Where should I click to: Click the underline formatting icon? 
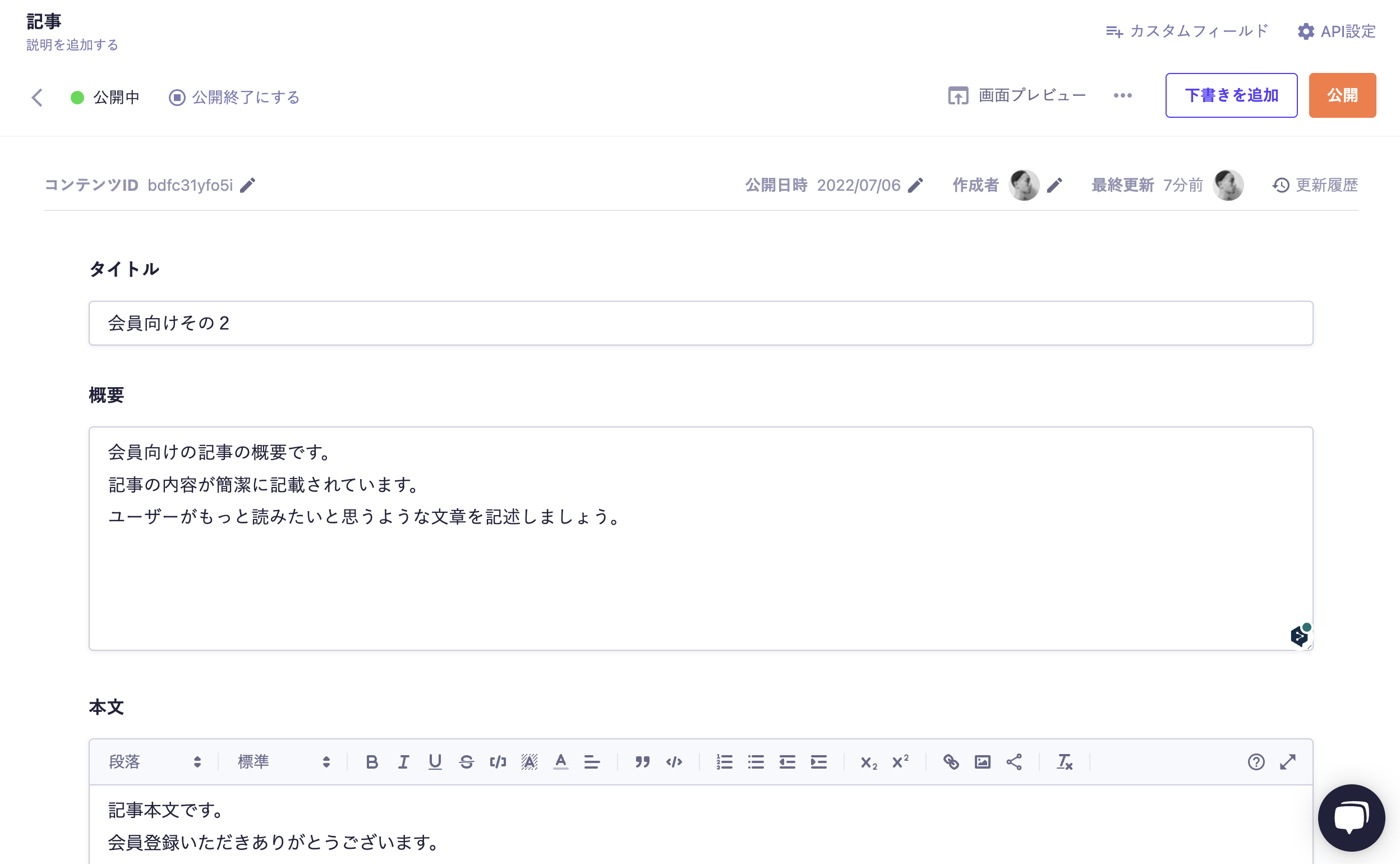coord(435,762)
